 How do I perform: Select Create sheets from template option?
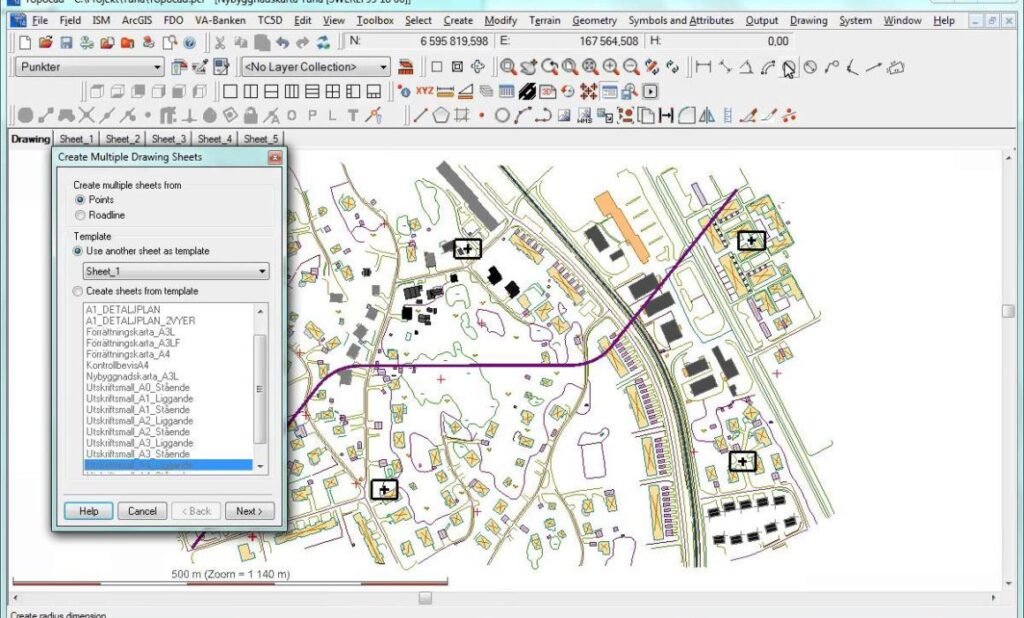point(78,291)
